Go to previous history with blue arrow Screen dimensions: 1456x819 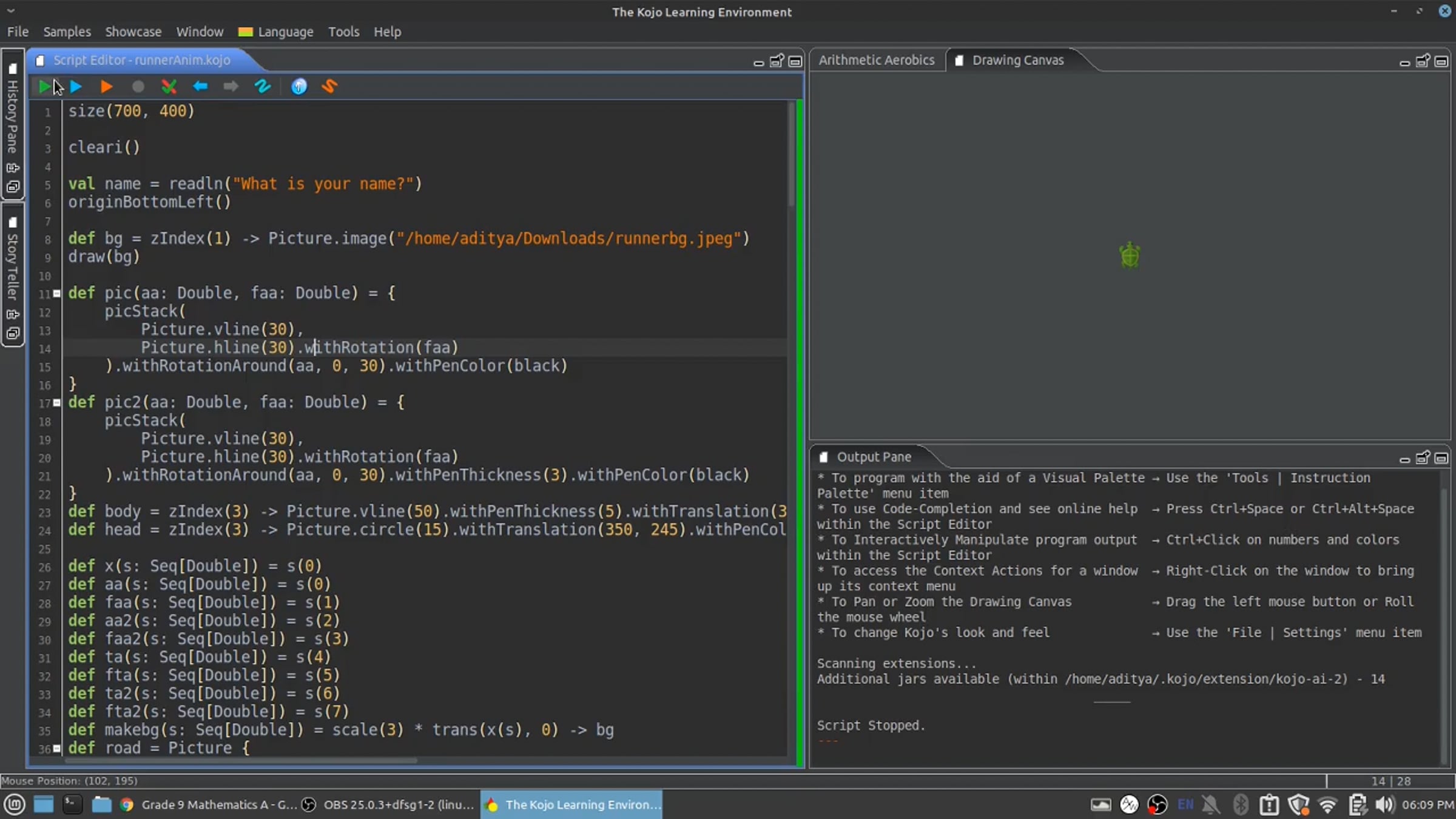(x=200, y=87)
